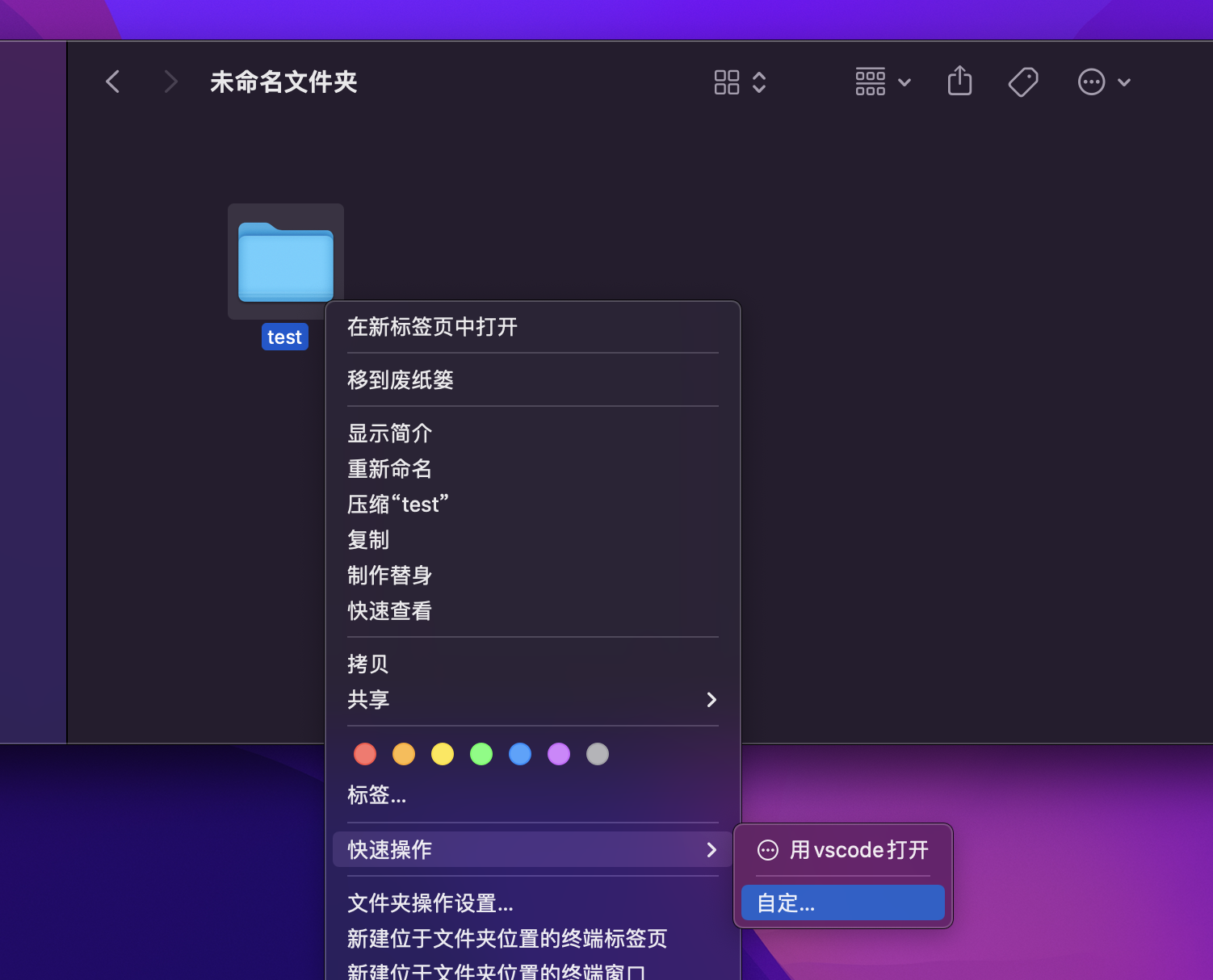Open the group-by items toolbar icon
1213x980 pixels.
(x=871, y=82)
